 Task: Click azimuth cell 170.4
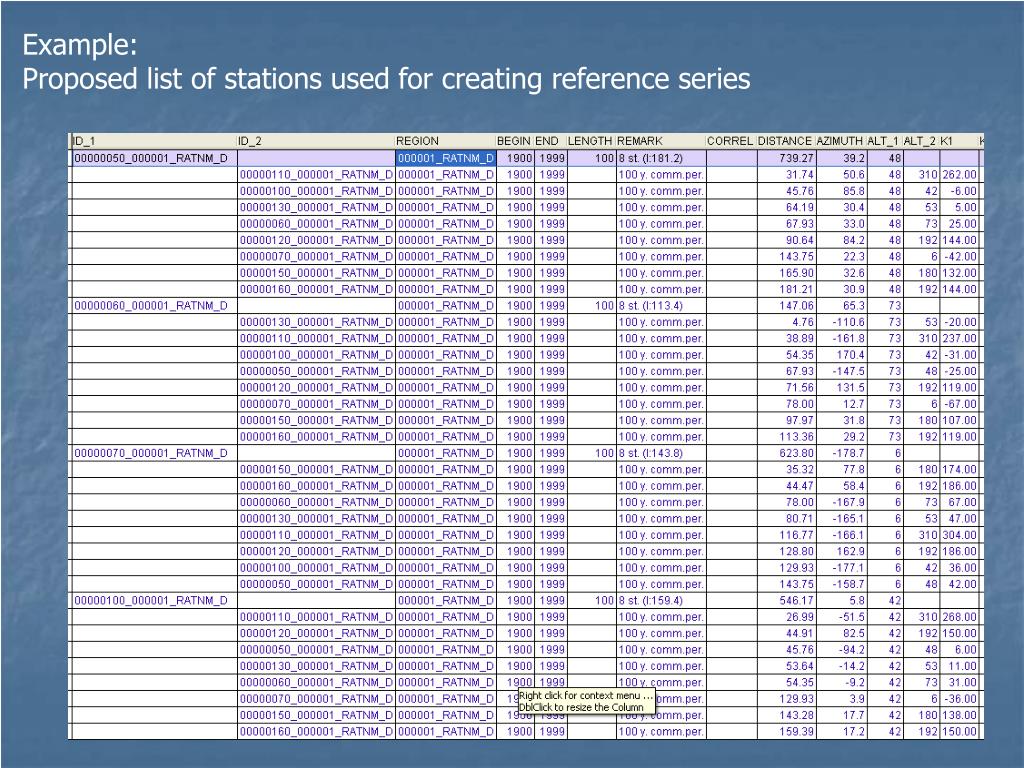[840, 355]
